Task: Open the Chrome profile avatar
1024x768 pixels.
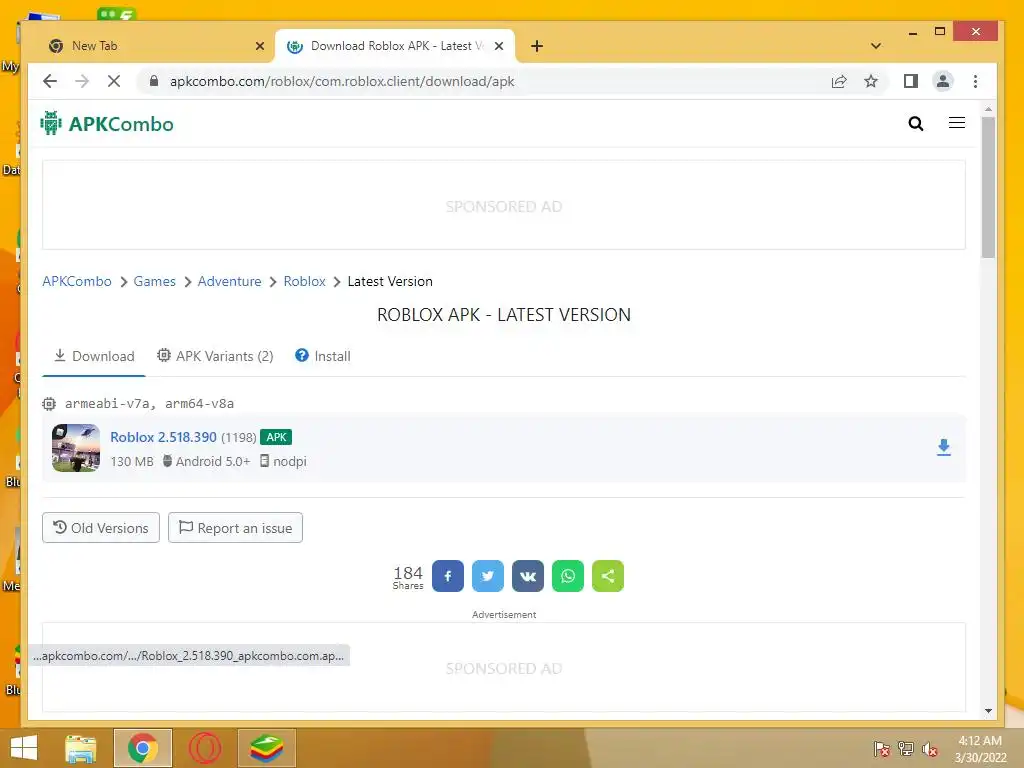Action: tap(942, 81)
